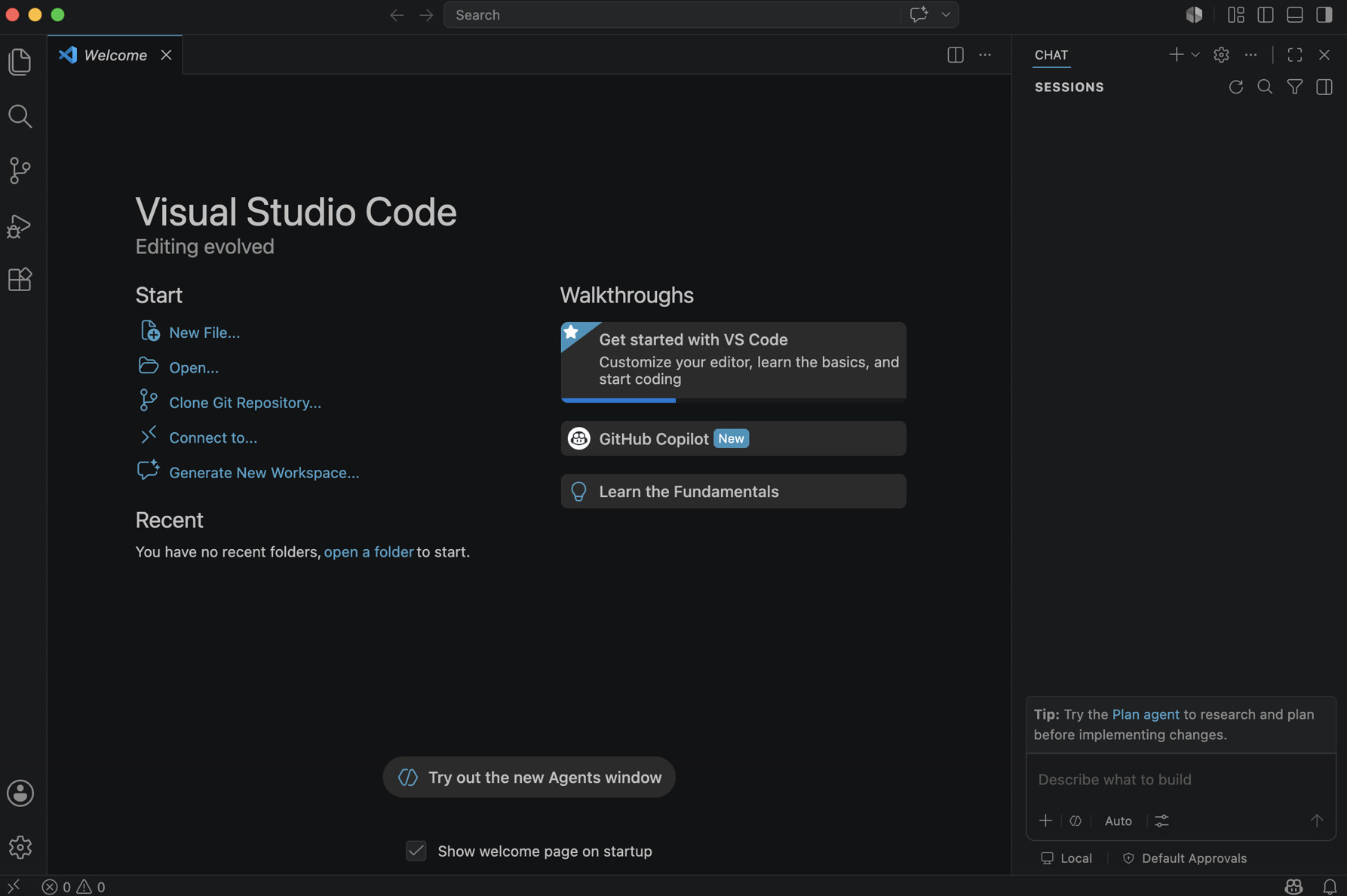The image size is (1347, 896).
Task: Open the Learn the Fundamentals walkthrough
Action: [733, 492]
